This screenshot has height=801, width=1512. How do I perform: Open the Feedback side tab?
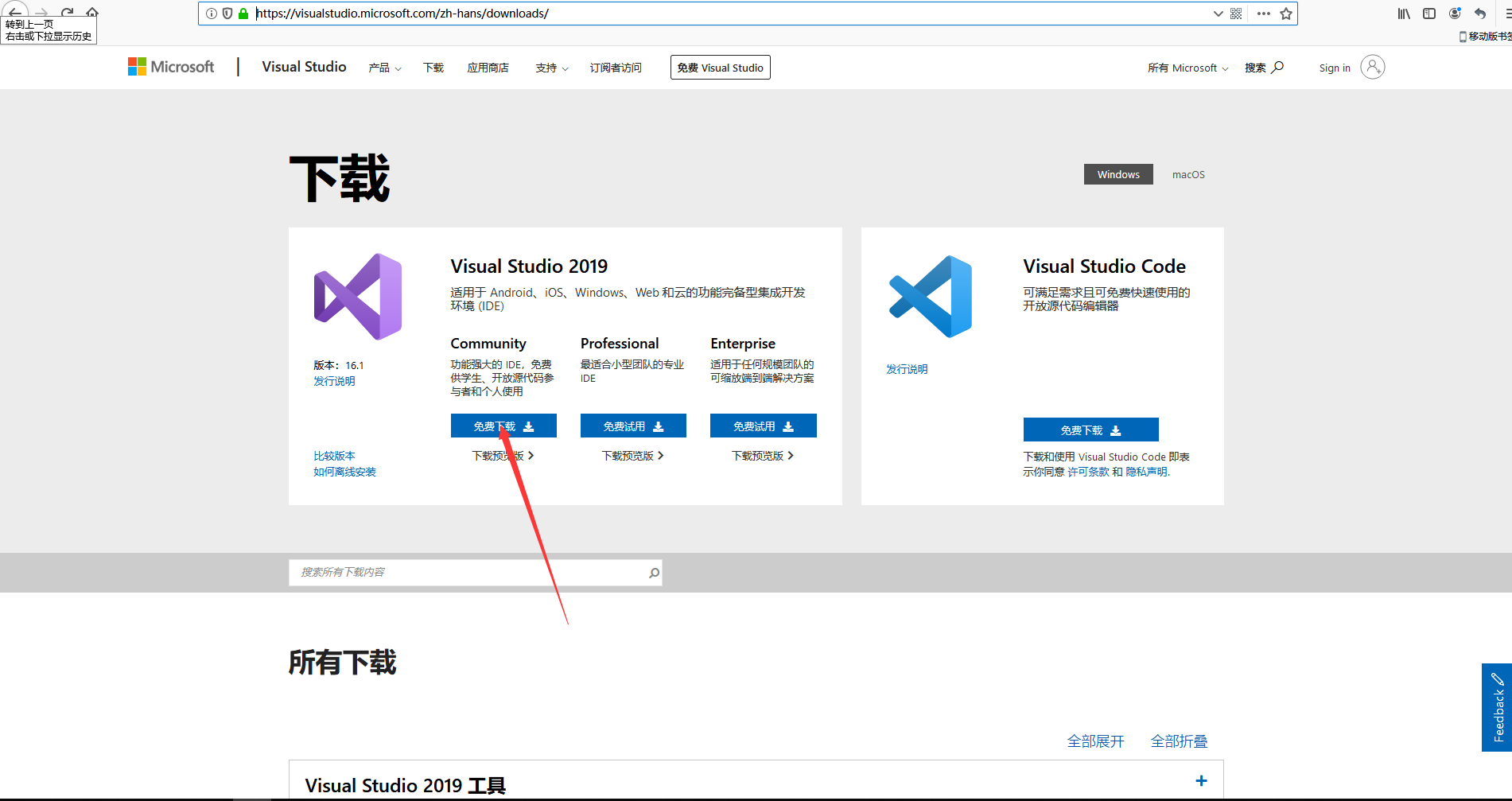pyautogui.click(x=1497, y=707)
